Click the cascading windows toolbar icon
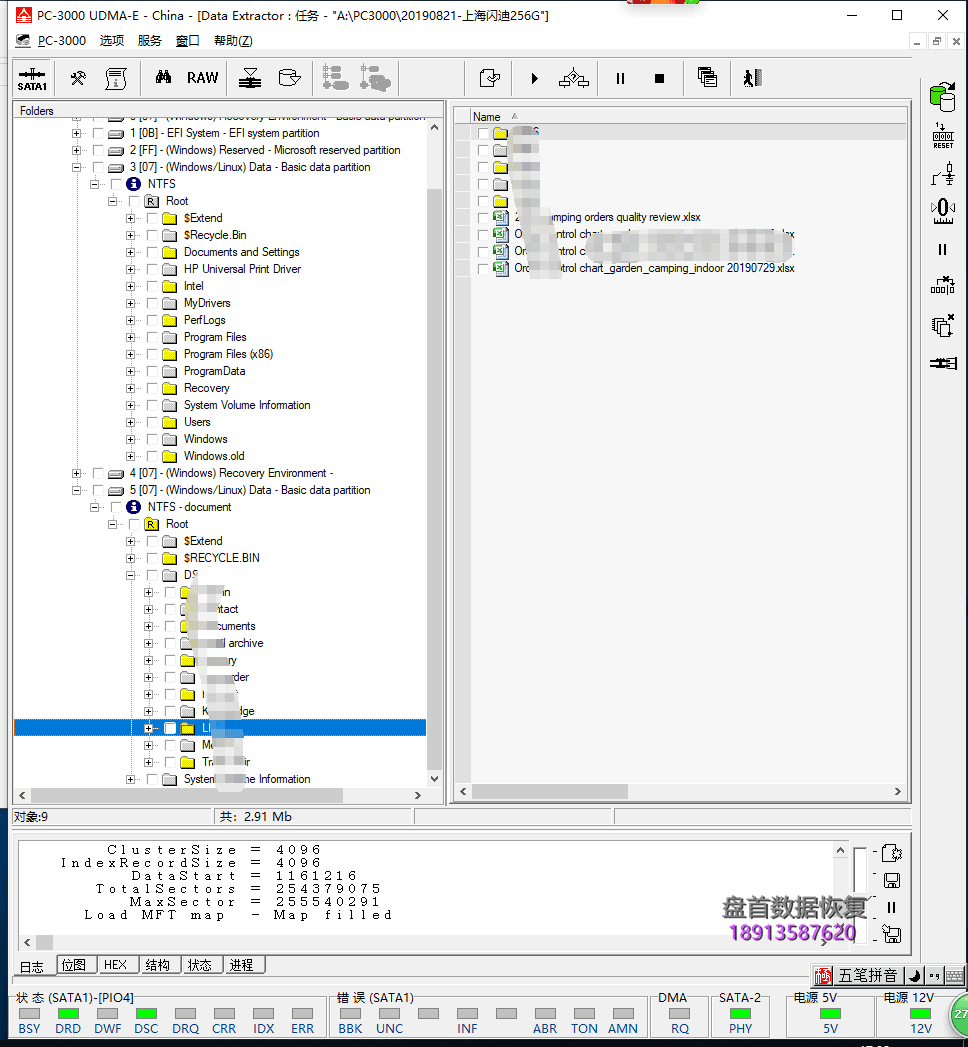Image resolution: width=968 pixels, height=1047 pixels. (707, 77)
